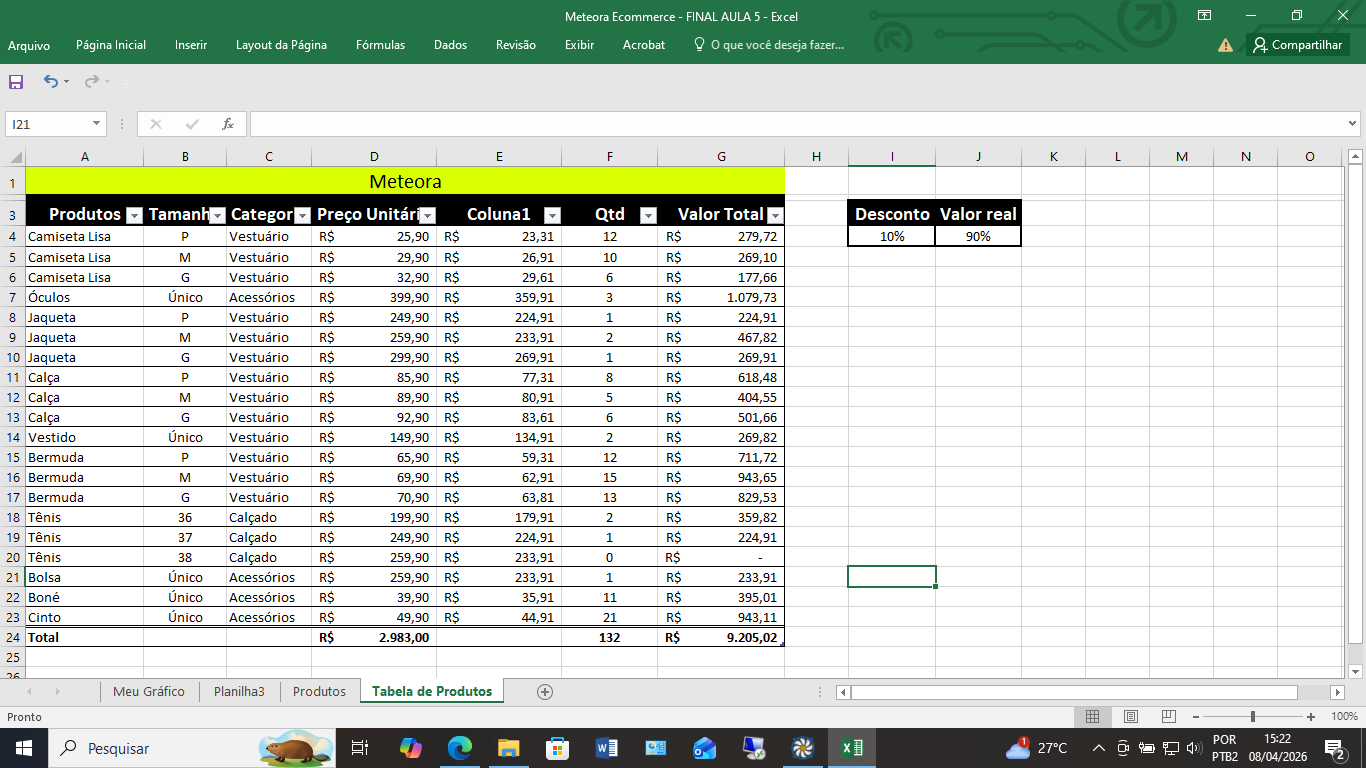Add a new sheet with the plus icon
The width and height of the screenshot is (1366, 768).
(545, 691)
